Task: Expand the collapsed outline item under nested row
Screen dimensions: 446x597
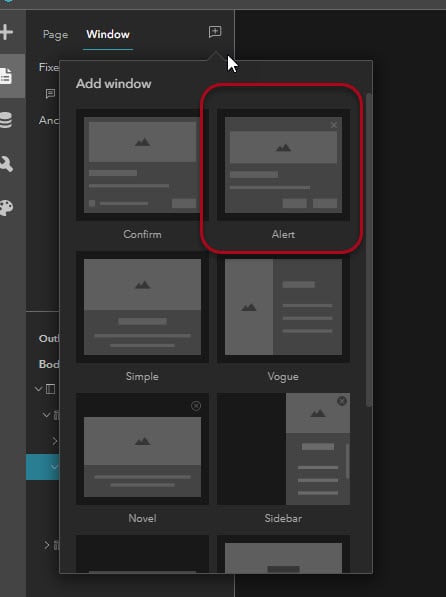Action: [54, 441]
